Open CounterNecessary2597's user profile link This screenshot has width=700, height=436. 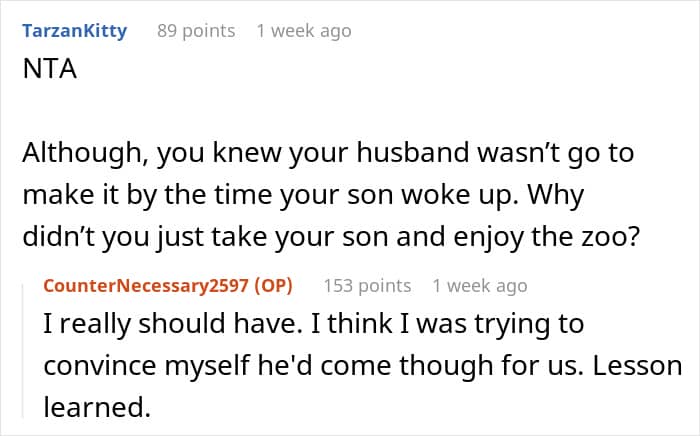pos(146,286)
